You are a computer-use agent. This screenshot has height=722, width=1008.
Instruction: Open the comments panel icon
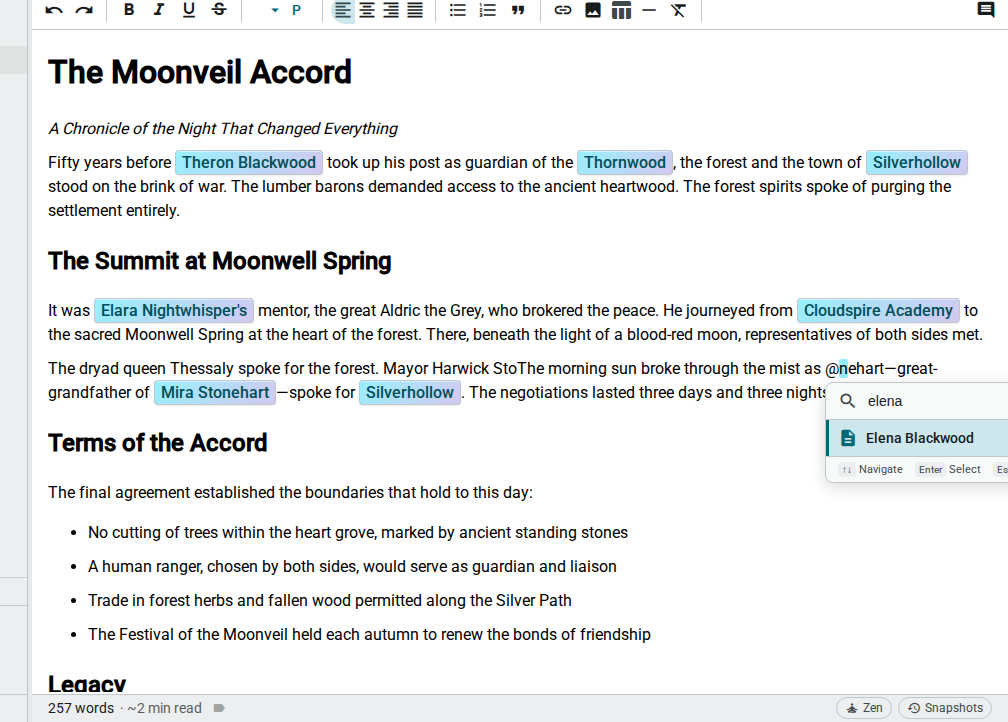coord(986,10)
